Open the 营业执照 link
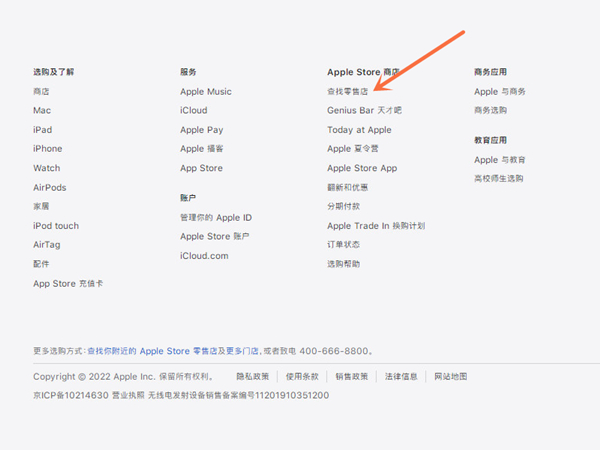Viewport: 600px width, 450px height. click(128, 395)
